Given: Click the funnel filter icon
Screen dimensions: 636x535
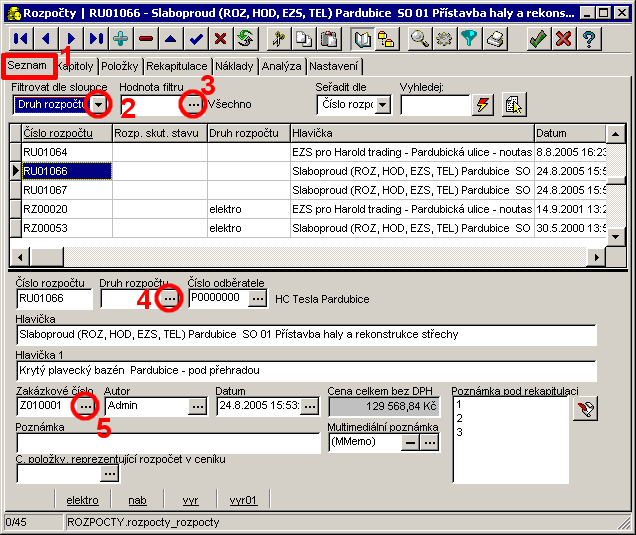Looking at the screenshot, I should tap(469, 39).
